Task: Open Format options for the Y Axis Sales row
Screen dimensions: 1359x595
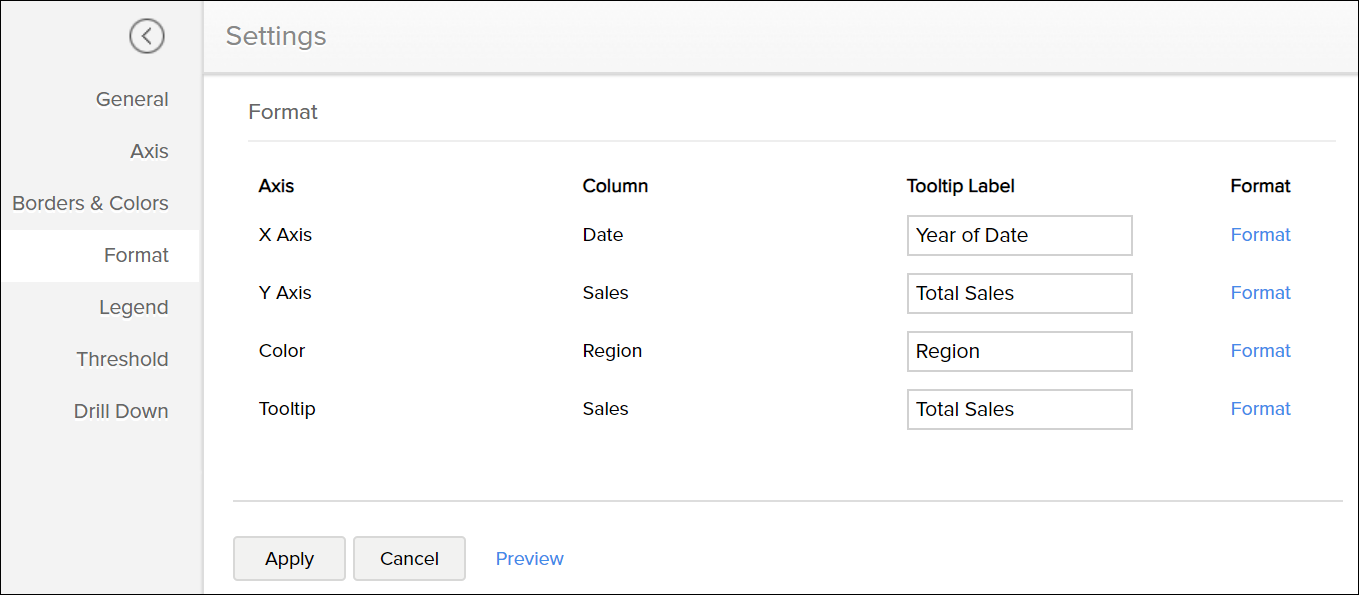Action: (1260, 292)
